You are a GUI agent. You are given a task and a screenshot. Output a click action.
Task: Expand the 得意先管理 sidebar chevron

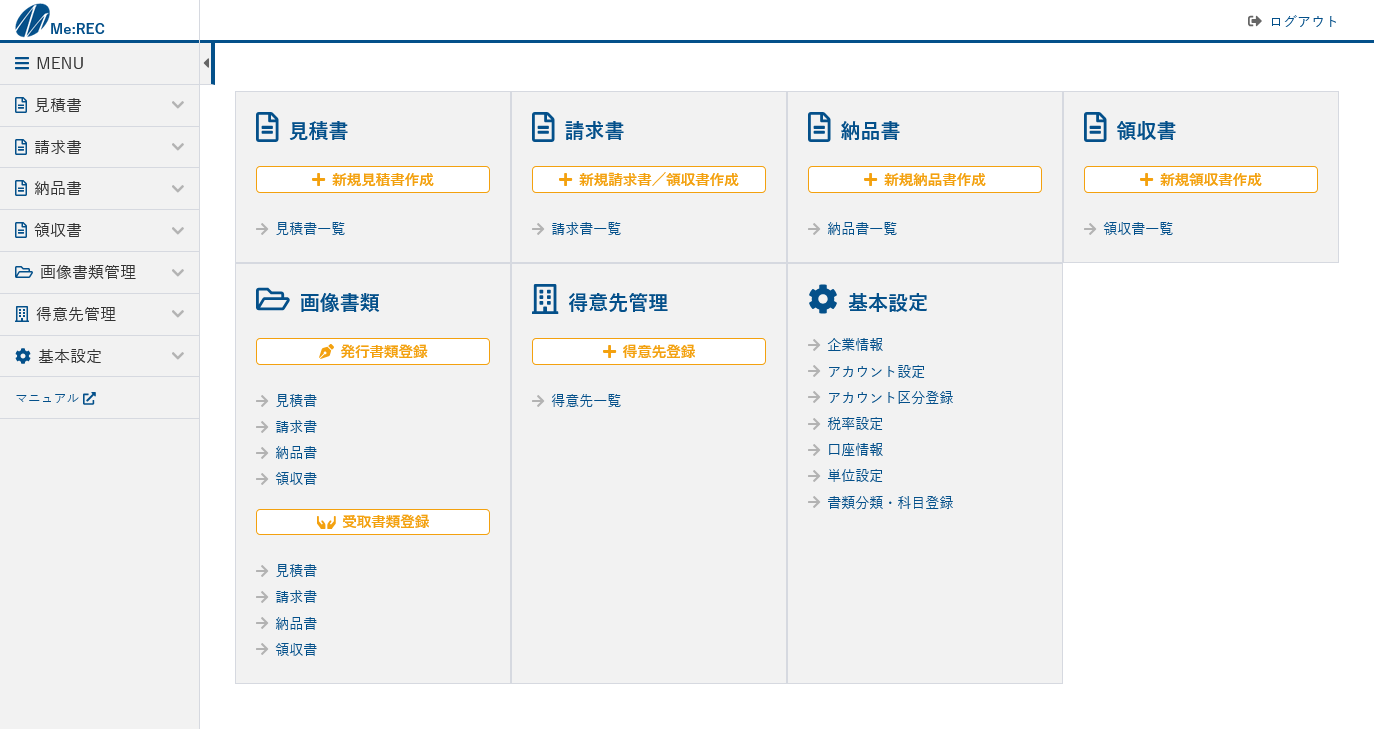(x=178, y=314)
